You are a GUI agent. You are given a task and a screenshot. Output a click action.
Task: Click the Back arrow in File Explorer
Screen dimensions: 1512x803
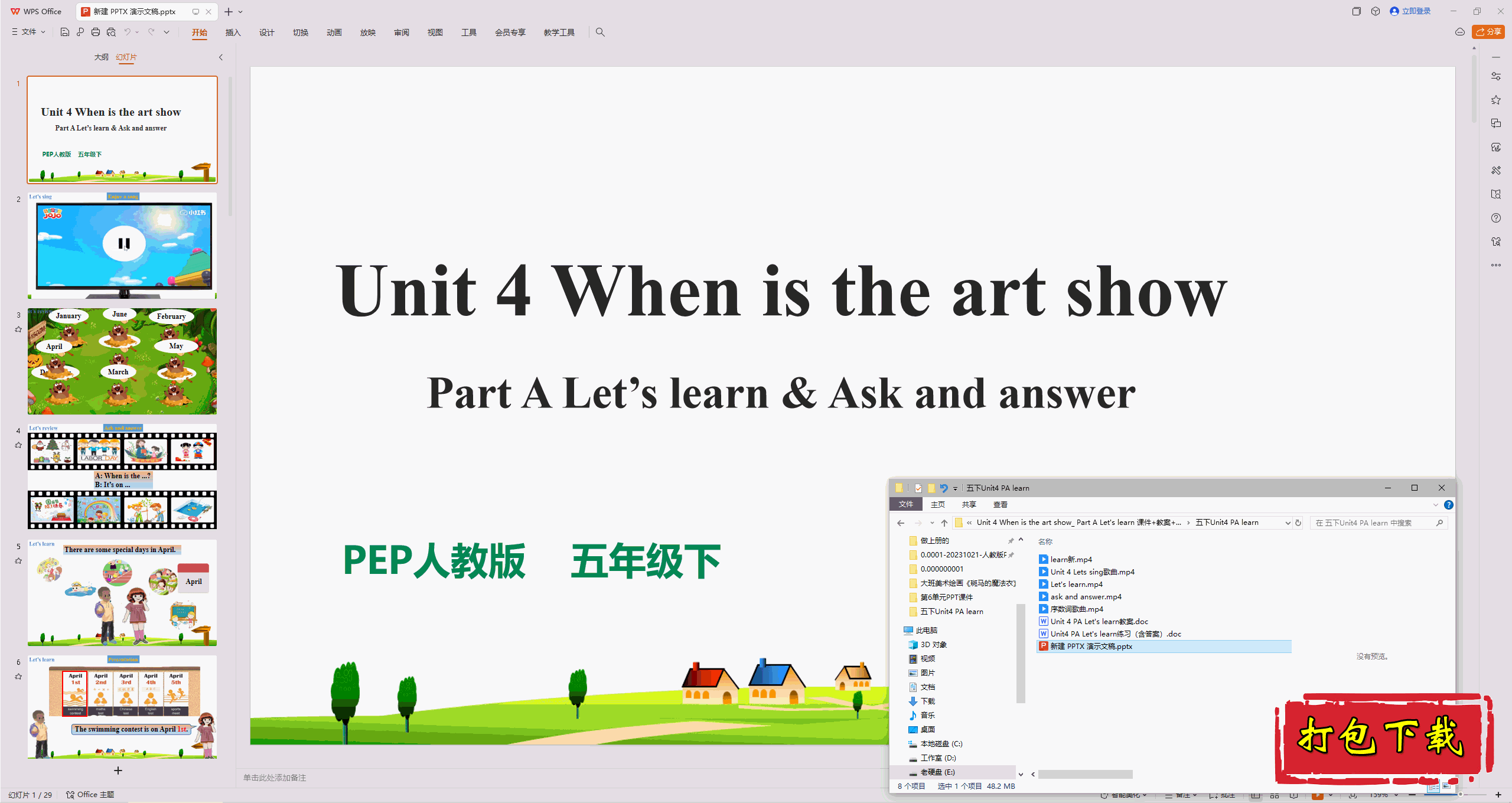901,523
